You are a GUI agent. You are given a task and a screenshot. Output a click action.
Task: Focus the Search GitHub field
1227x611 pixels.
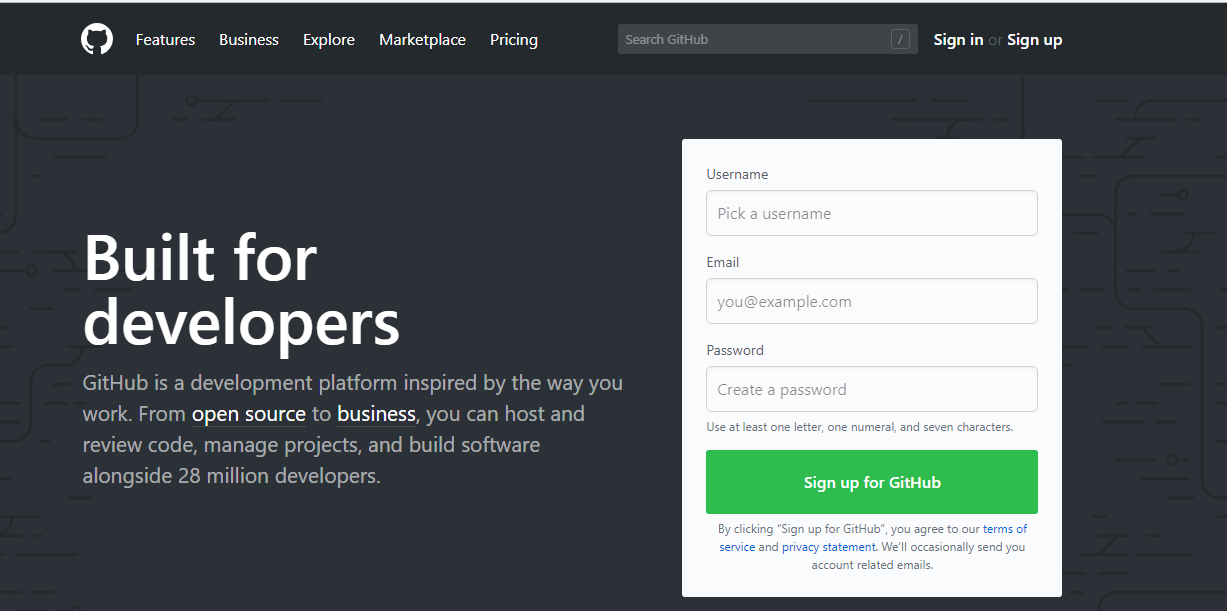coord(767,39)
